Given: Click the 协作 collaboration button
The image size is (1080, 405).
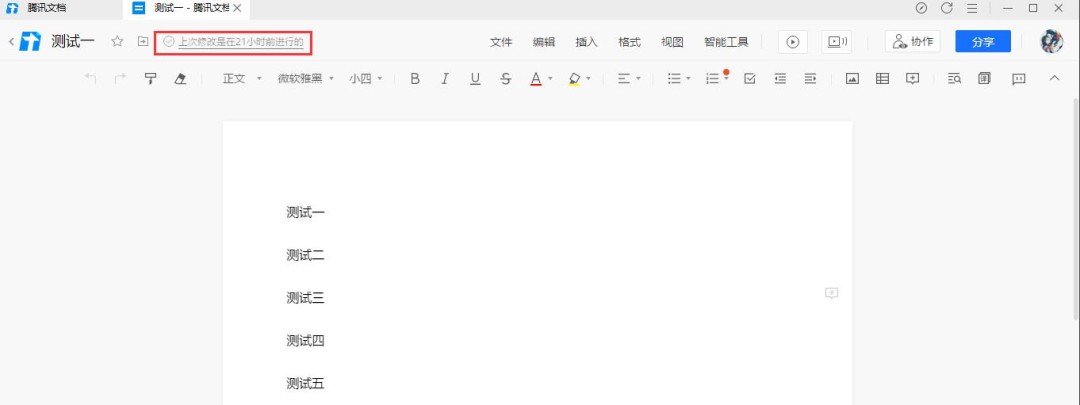Looking at the screenshot, I should pos(913,41).
